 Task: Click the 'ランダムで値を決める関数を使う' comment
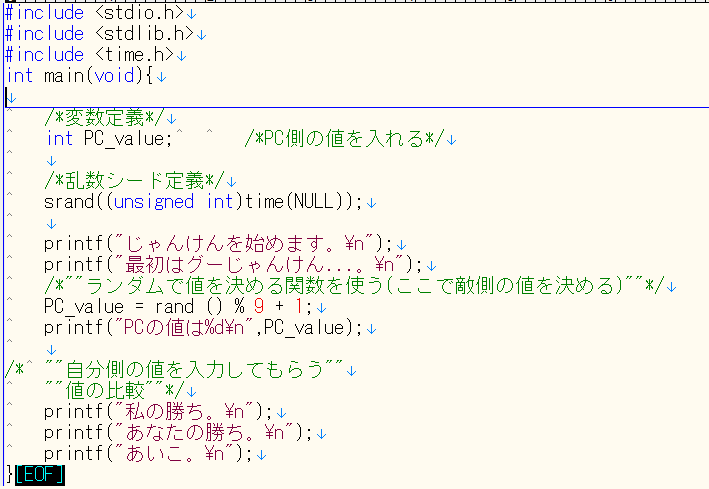(354, 286)
